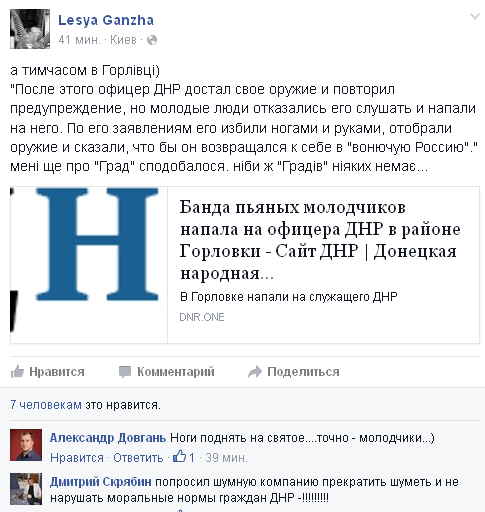Viewport: 485px width, 512px height.
Task: Show the 7 человекам likes list
Action: [46, 405]
